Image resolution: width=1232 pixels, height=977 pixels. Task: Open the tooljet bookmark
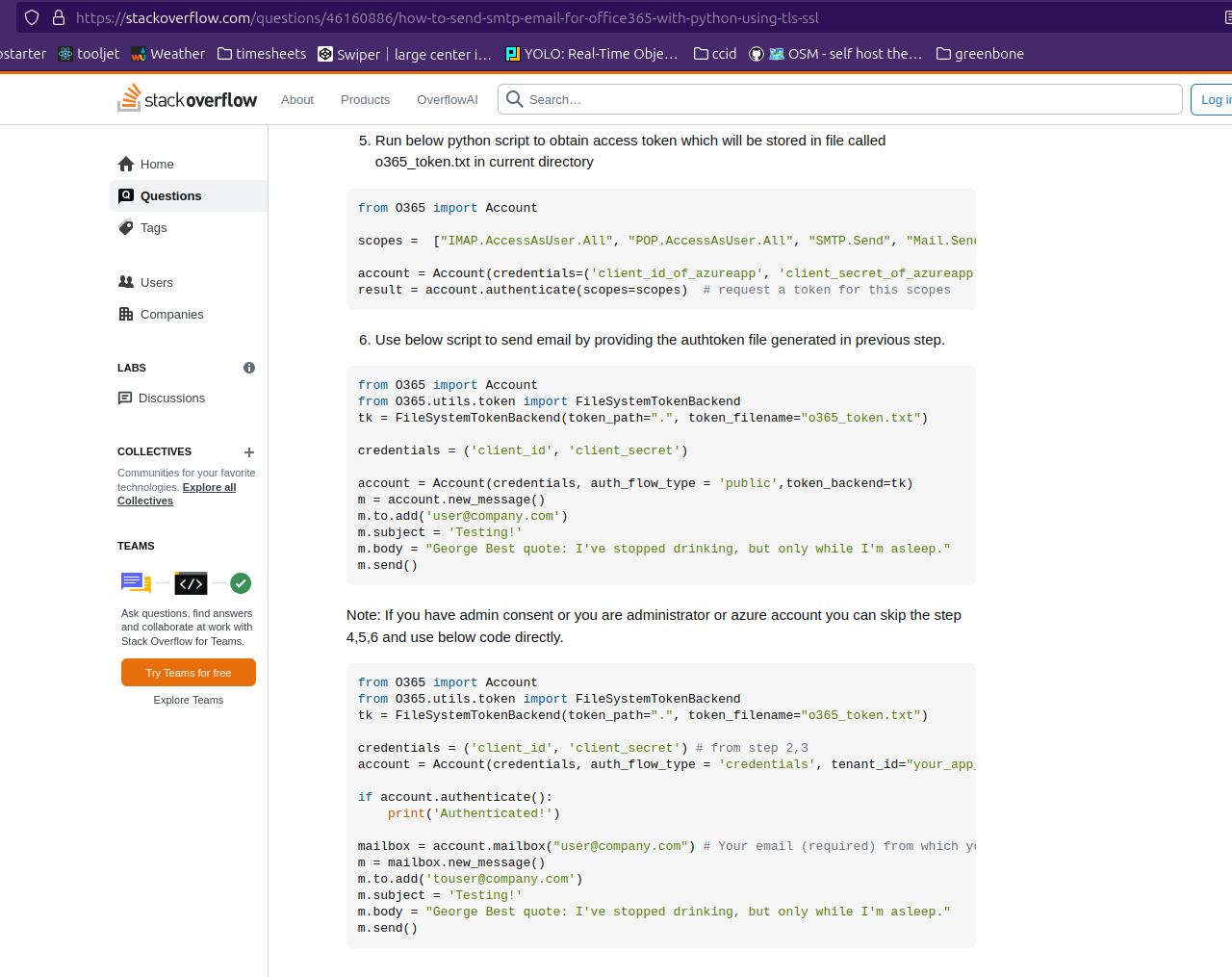89,54
